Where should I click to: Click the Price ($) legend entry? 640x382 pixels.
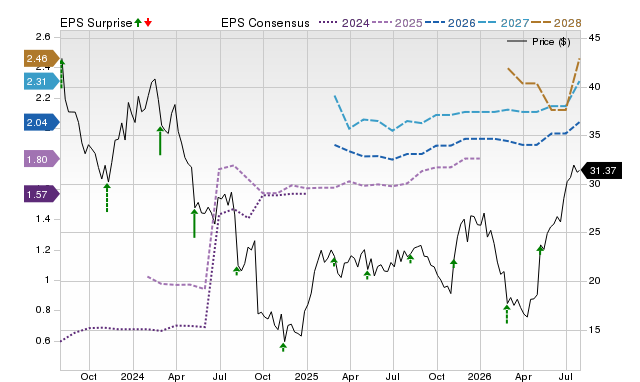point(539,42)
